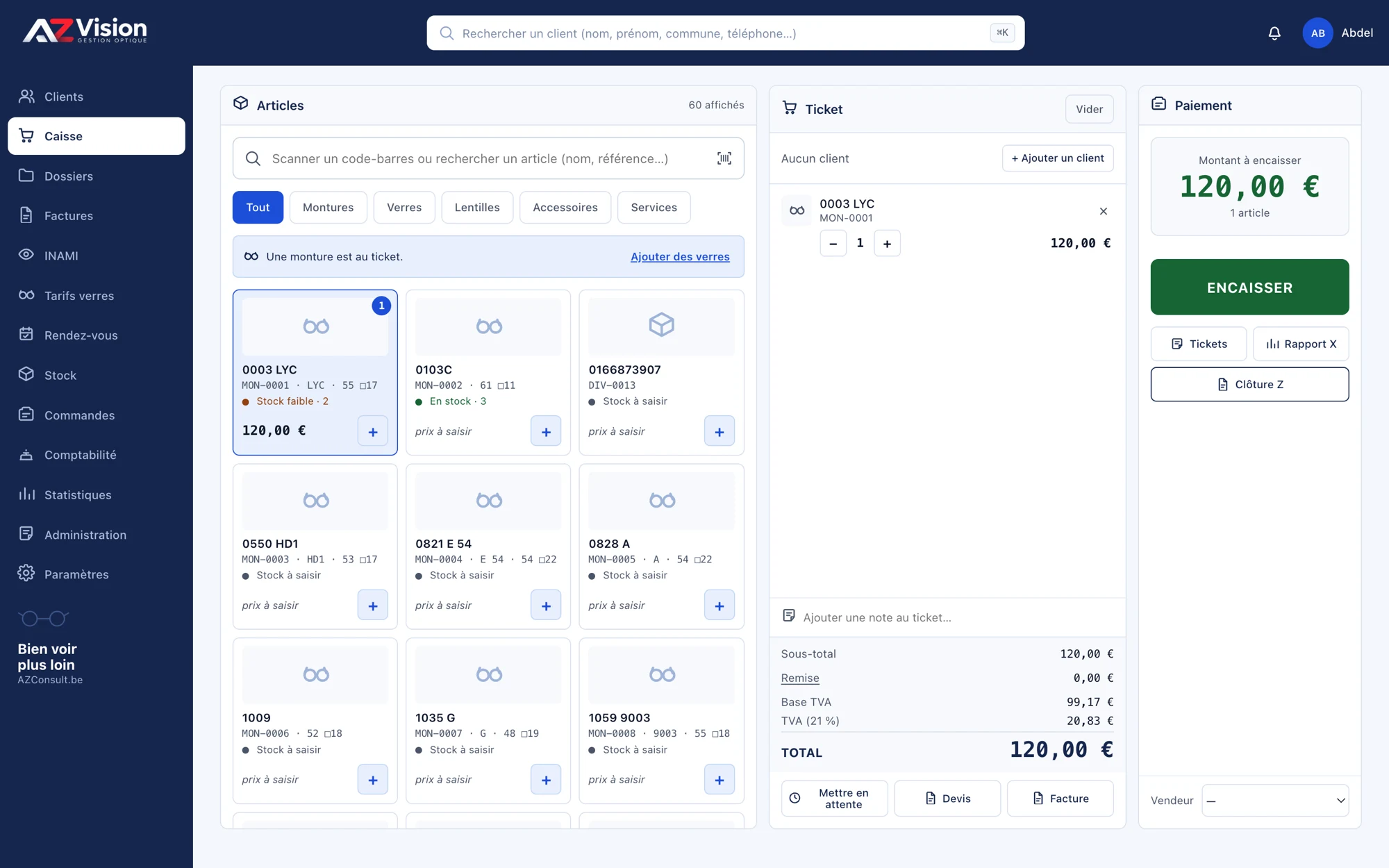Increase quantity of 0003 LYC
Image resolution: width=1389 pixels, height=868 pixels.
(887, 244)
